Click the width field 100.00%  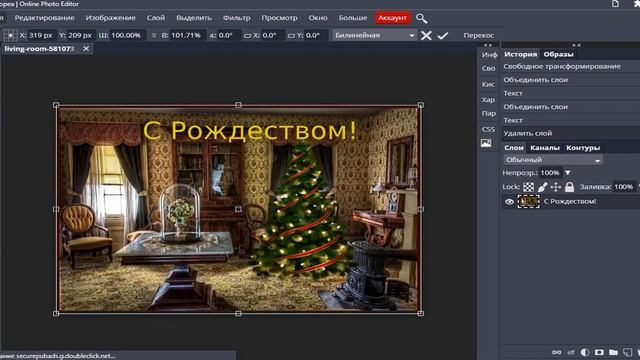127,36
